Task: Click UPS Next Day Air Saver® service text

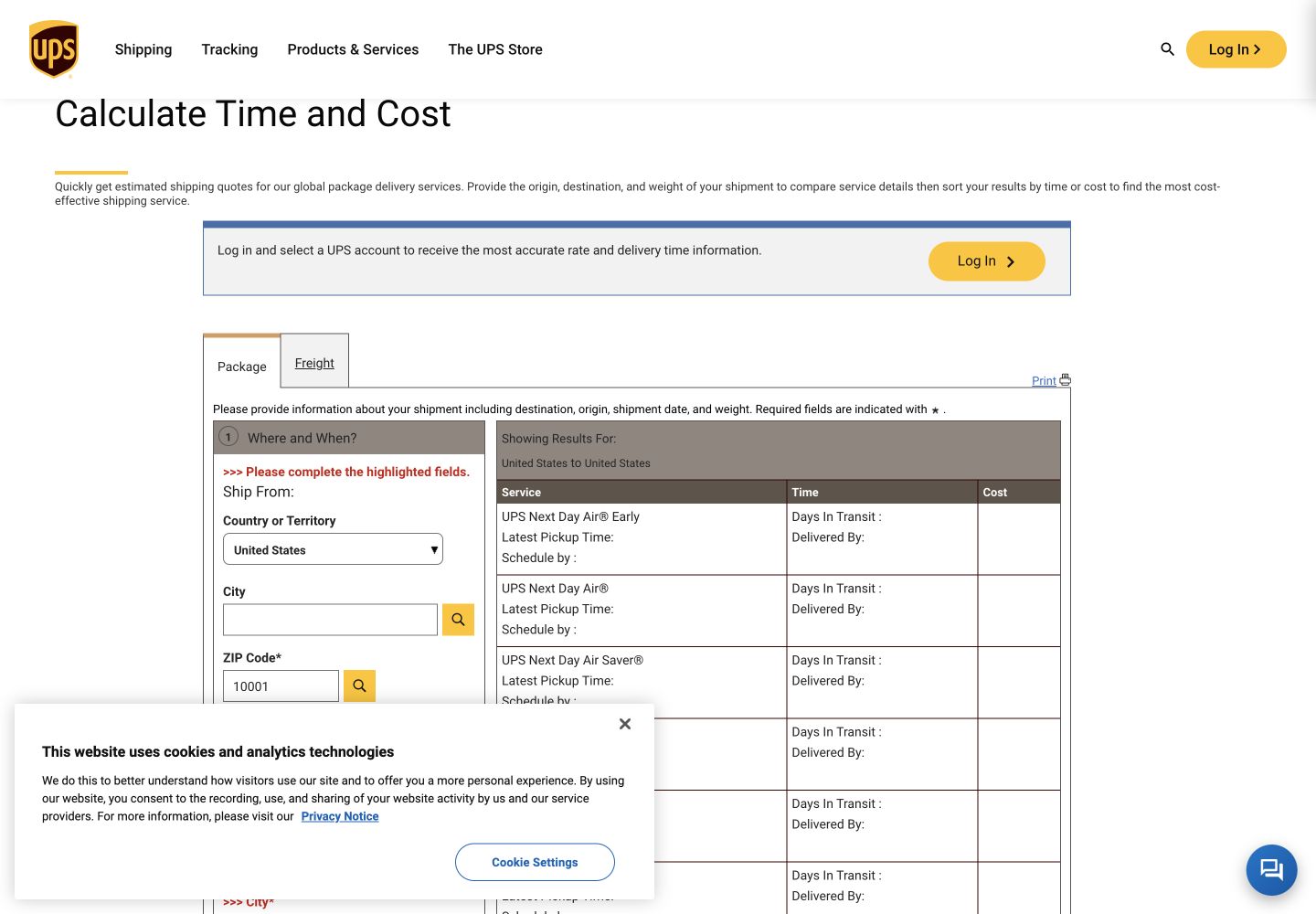Action: pos(572,660)
